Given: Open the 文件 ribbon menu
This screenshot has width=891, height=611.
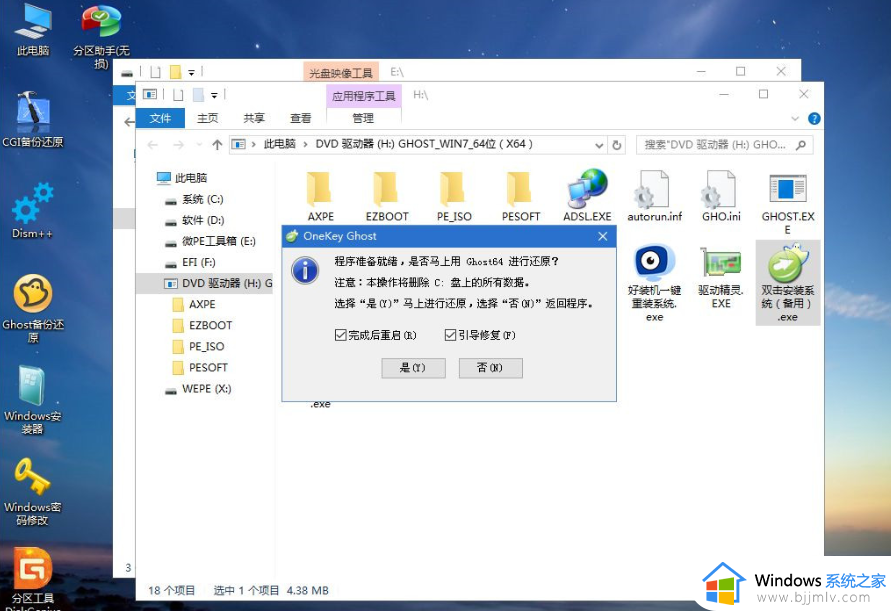Looking at the screenshot, I should coord(160,118).
